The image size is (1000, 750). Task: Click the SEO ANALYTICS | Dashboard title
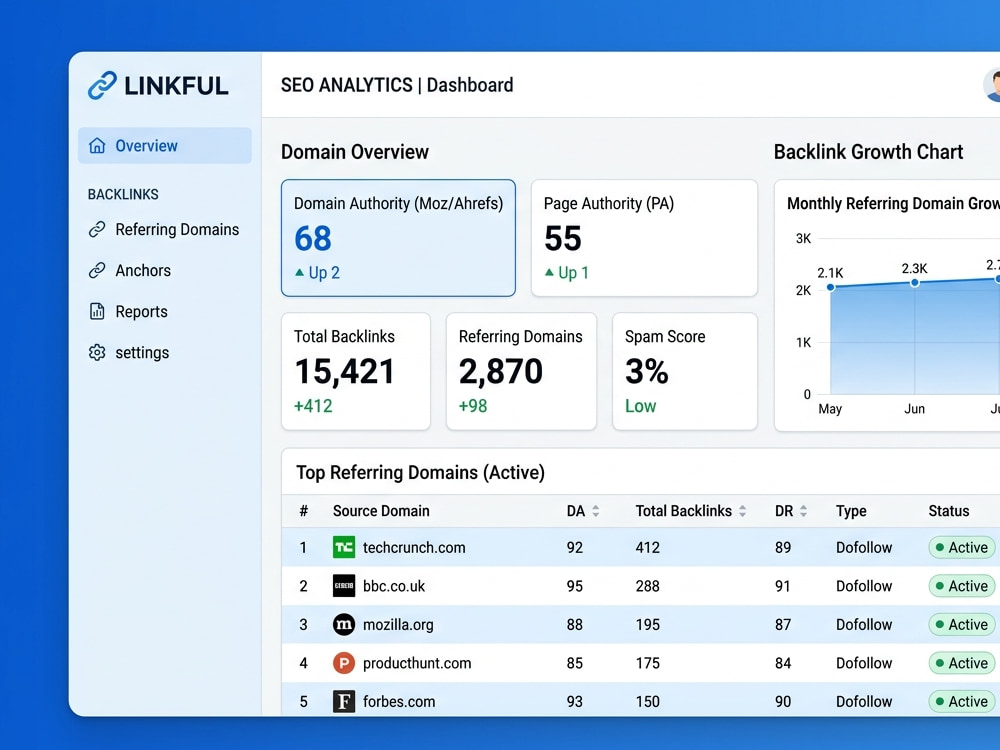click(397, 85)
